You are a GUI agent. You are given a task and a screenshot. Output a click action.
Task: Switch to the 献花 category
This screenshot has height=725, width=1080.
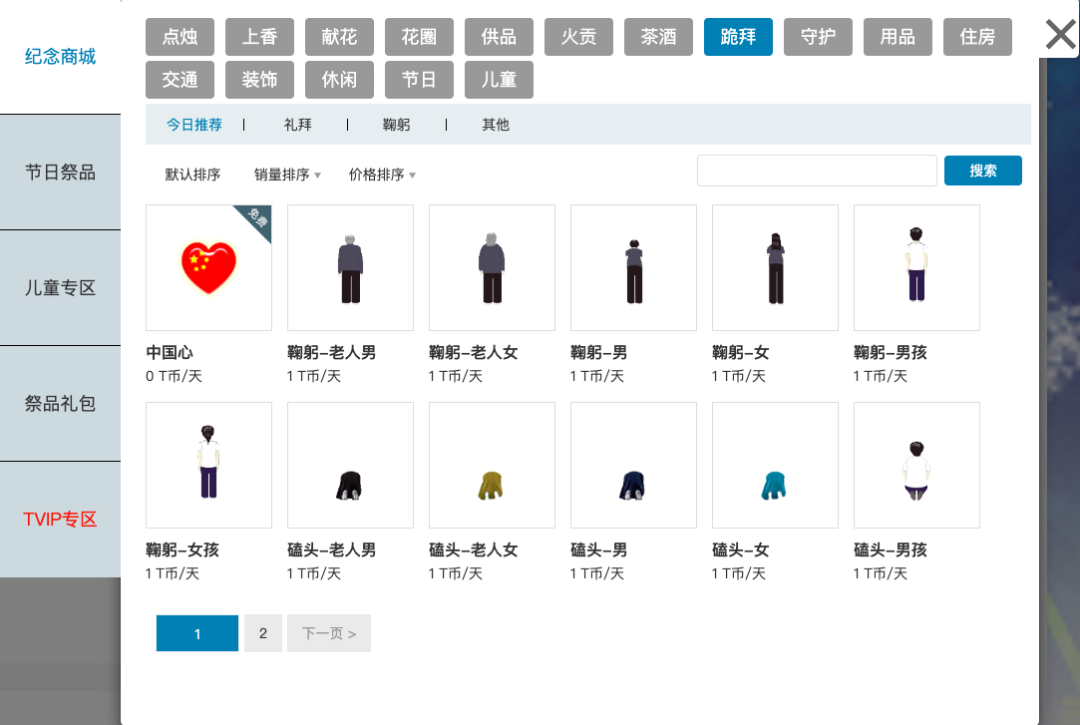[x=340, y=36]
